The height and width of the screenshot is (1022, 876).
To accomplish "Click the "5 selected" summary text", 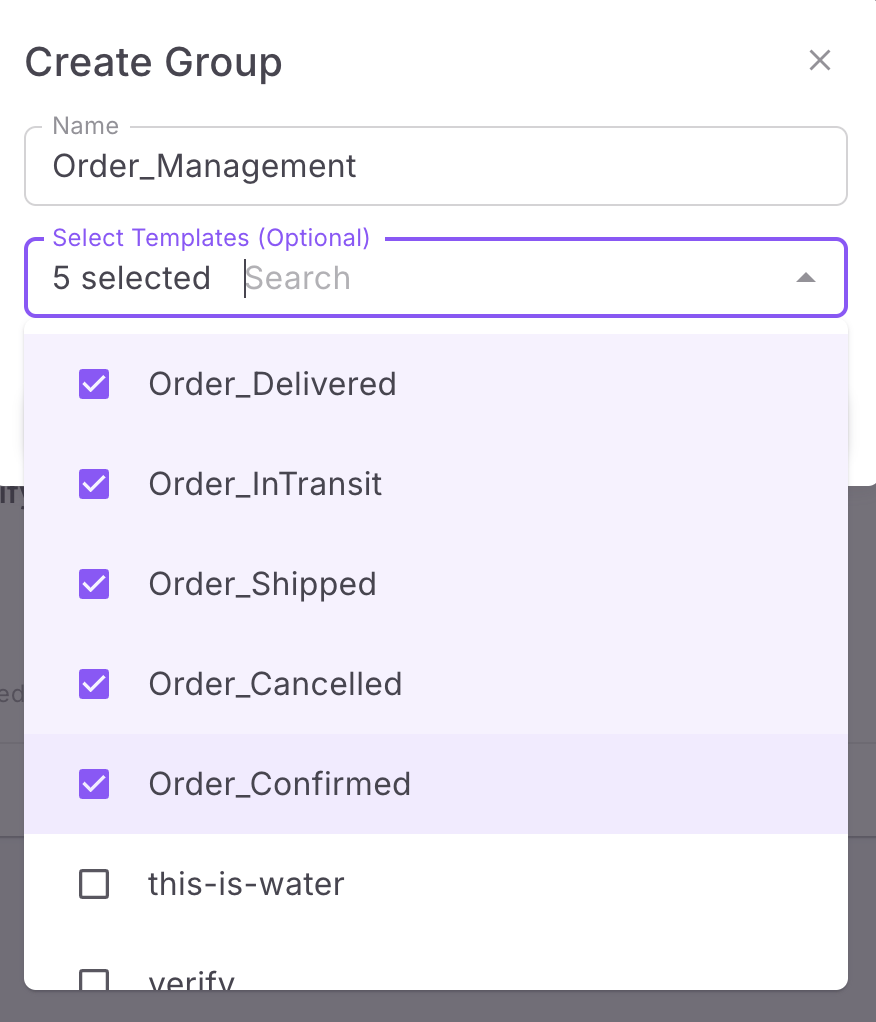I will tap(131, 278).
